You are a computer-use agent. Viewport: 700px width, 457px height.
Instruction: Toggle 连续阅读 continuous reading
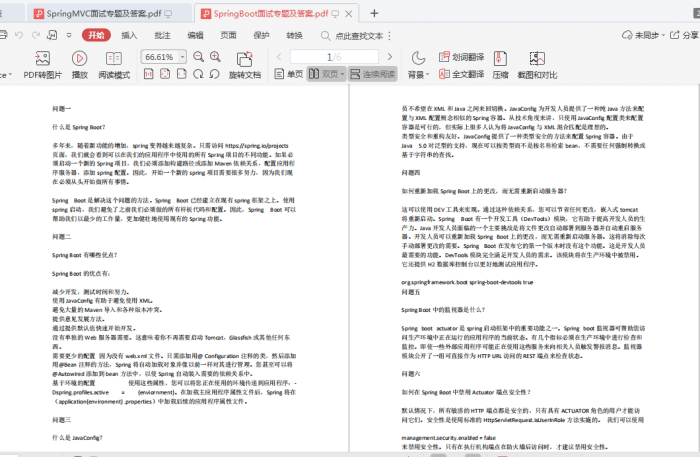pyautogui.click(x=373, y=74)
